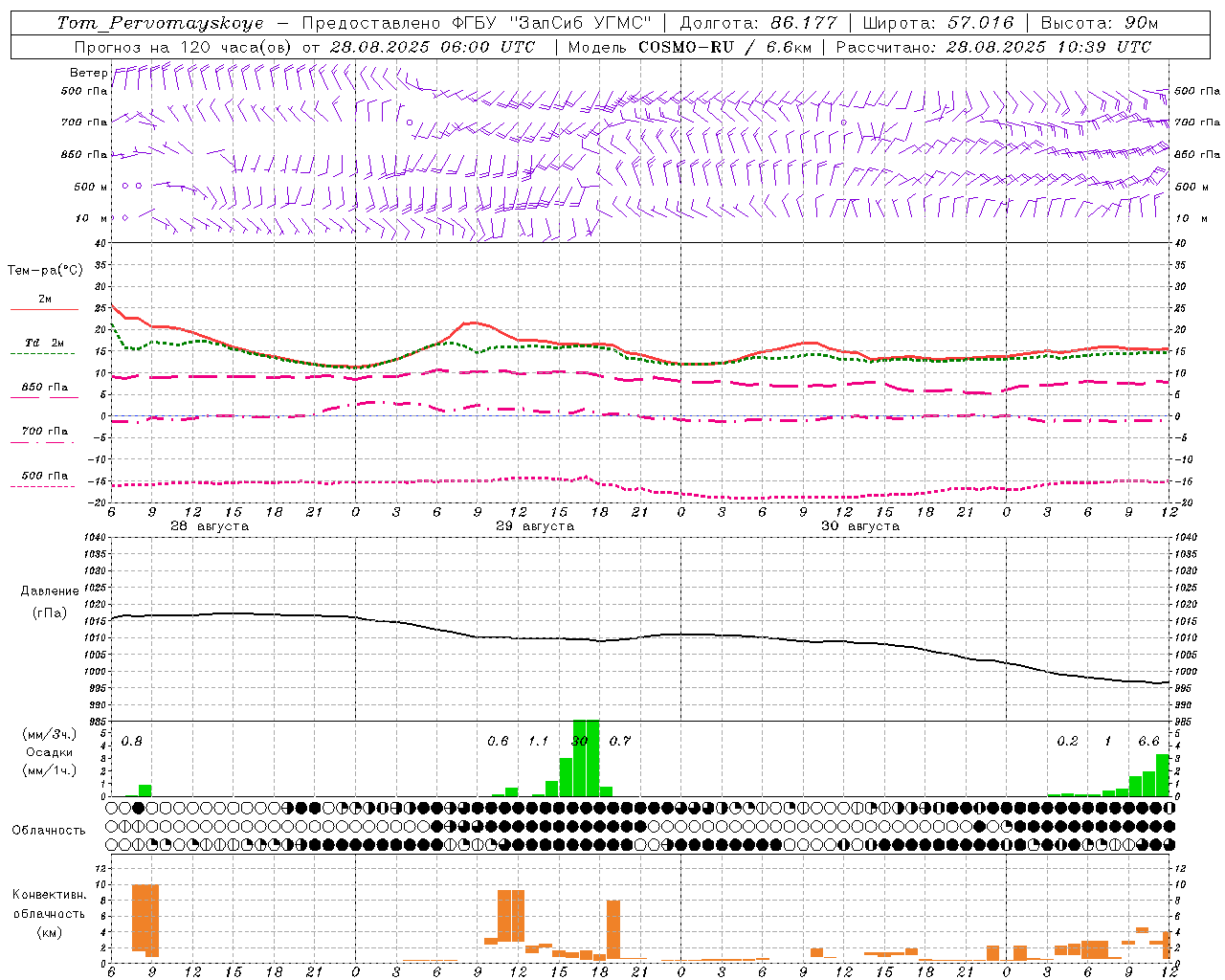The width and height of the screenshot is (1225, 980).
Task: Select the forecast start 28.08.2025 06:00 UTC
Action: point(433,47)
